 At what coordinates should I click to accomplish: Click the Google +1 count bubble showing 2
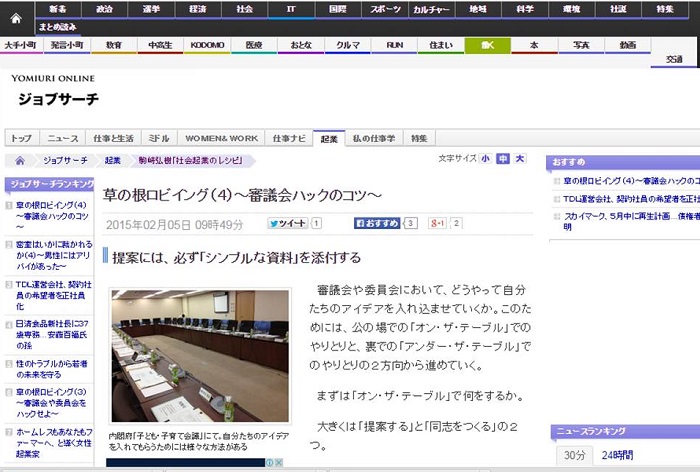tap(456, 223)
